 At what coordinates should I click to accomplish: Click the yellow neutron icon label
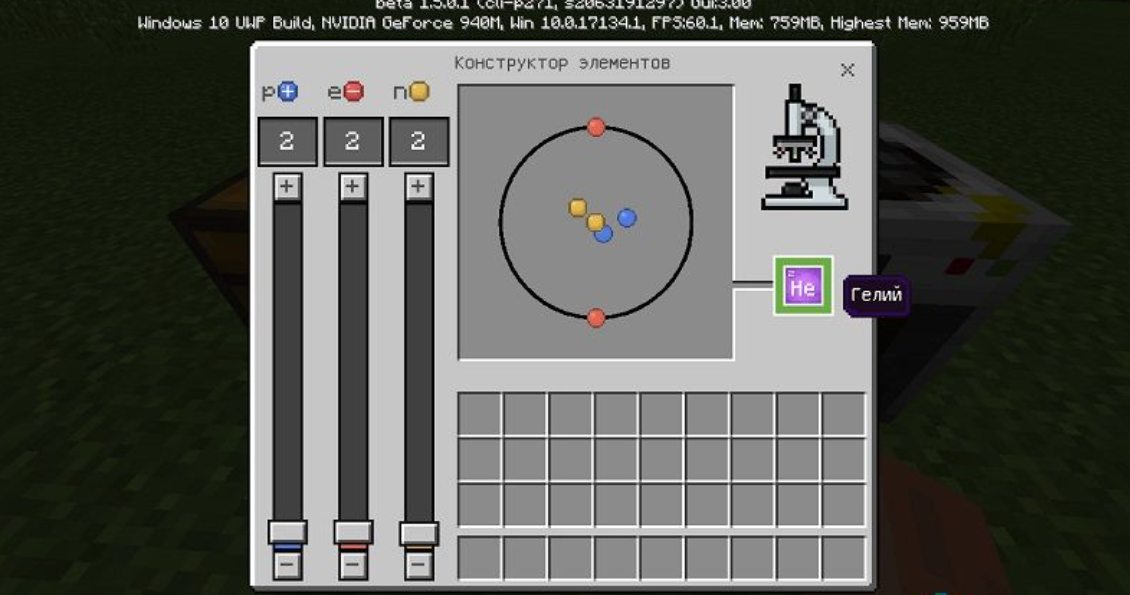419,92
